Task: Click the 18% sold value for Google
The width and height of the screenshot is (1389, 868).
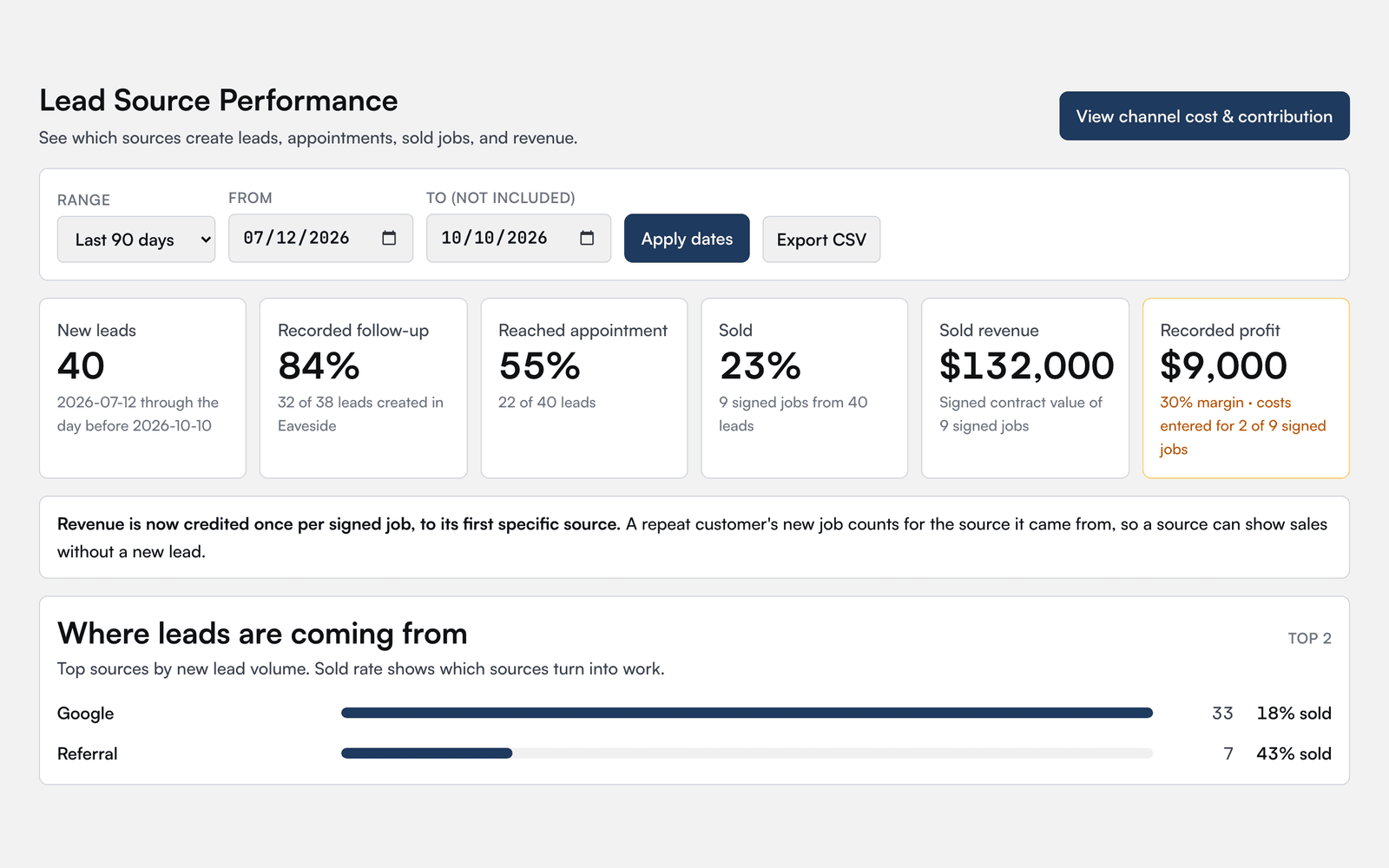Action: pyautogui.click(x=1294, y=713)
